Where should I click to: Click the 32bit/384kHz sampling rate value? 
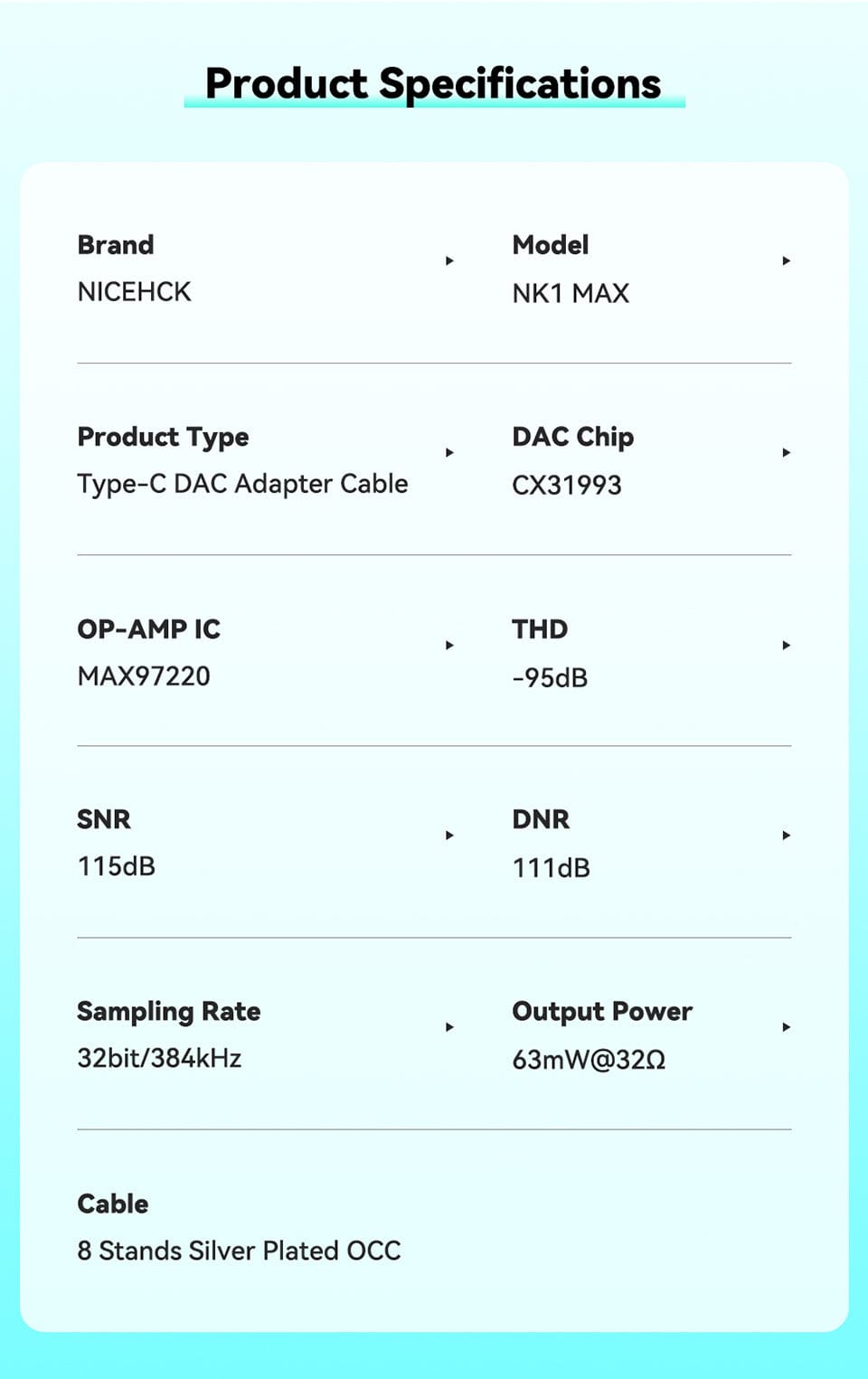pyautogui.click(x=159, y=1058)
